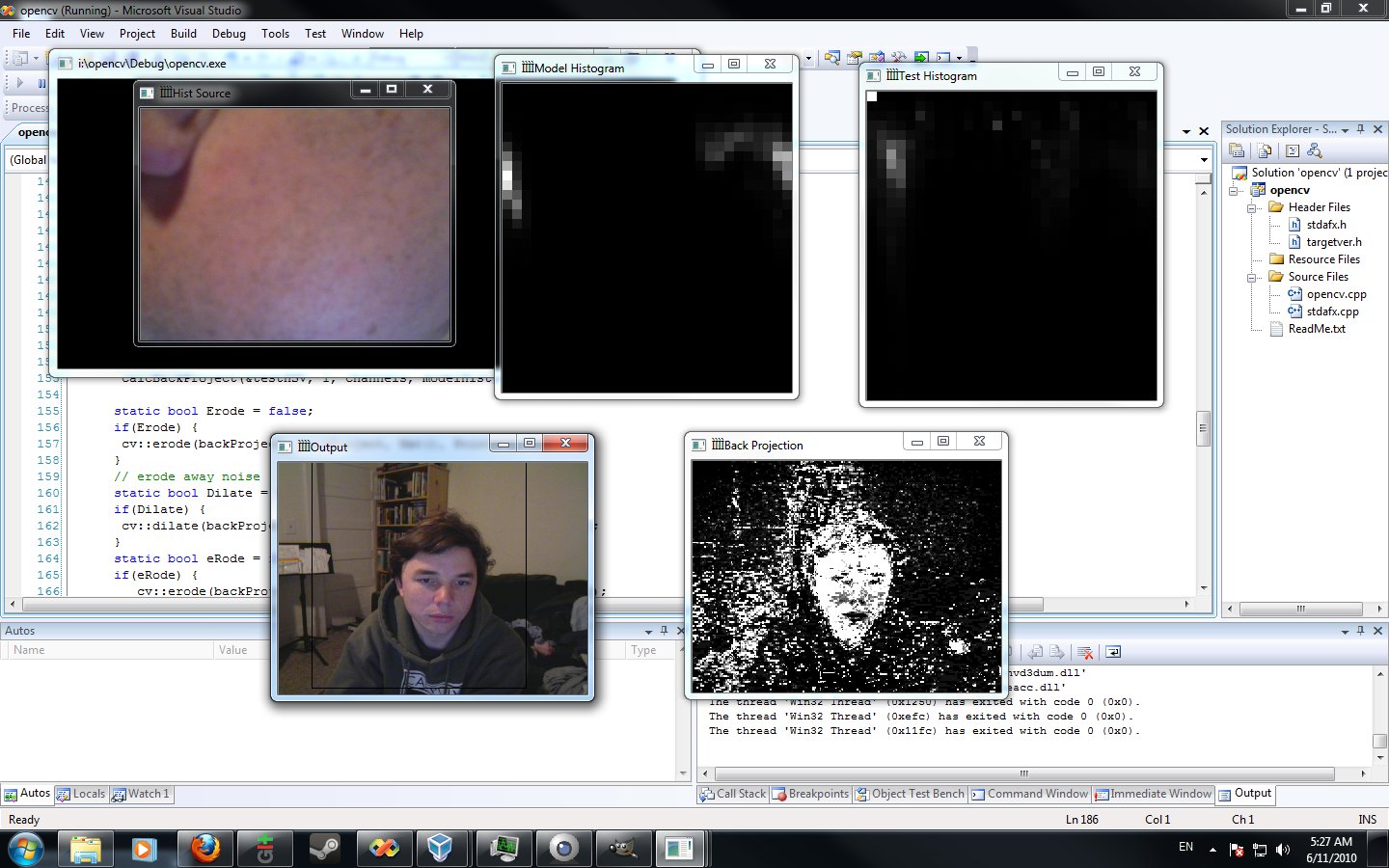Open the File menu
Image resolution: width=1389 pixels, height=868 pixels.
tap(21, 33)
